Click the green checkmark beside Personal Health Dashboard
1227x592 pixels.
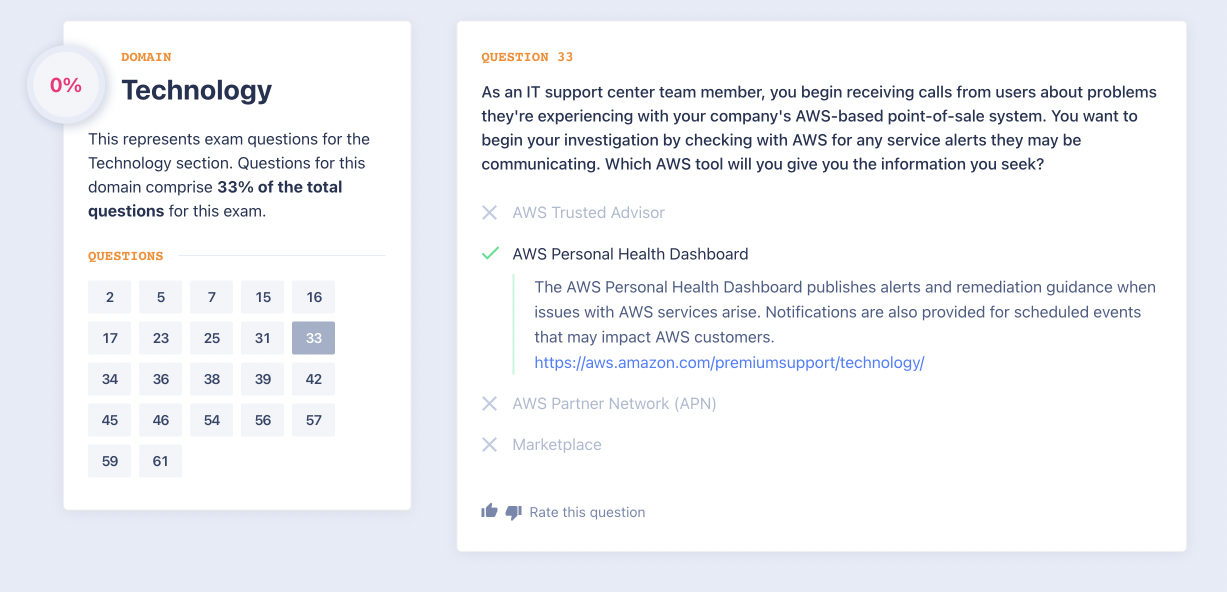coord(489,254)
